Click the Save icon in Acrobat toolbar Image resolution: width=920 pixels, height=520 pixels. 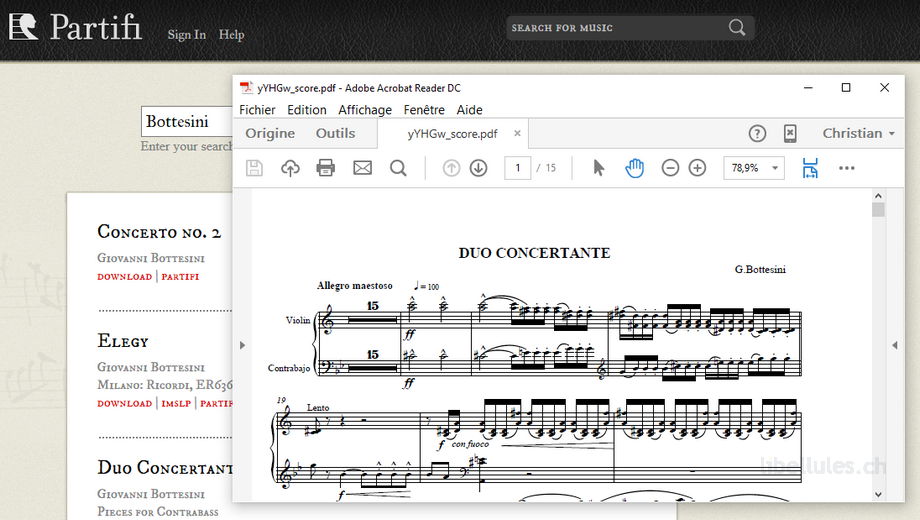(254, 168)
